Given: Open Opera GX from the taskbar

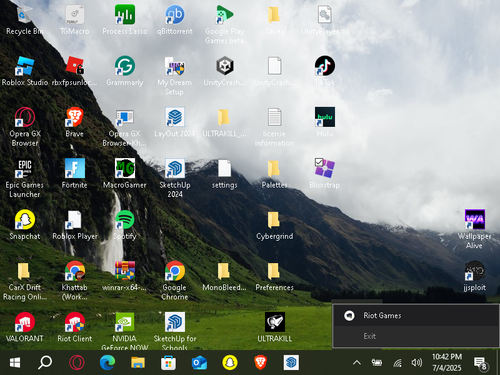Looking at the screenshot, I should click(77, 363).
